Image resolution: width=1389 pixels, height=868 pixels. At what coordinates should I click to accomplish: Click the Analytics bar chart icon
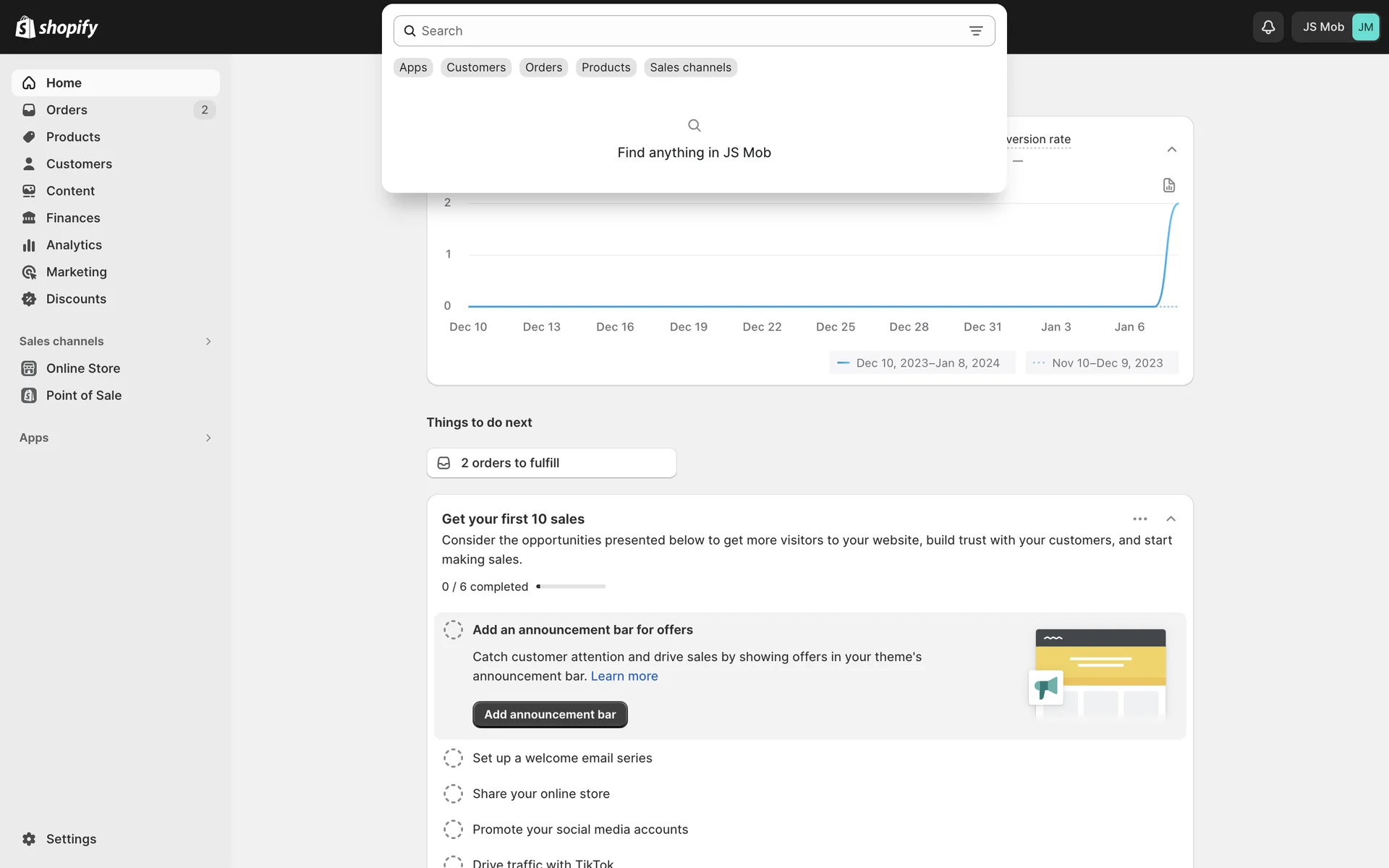click(29, 245)
